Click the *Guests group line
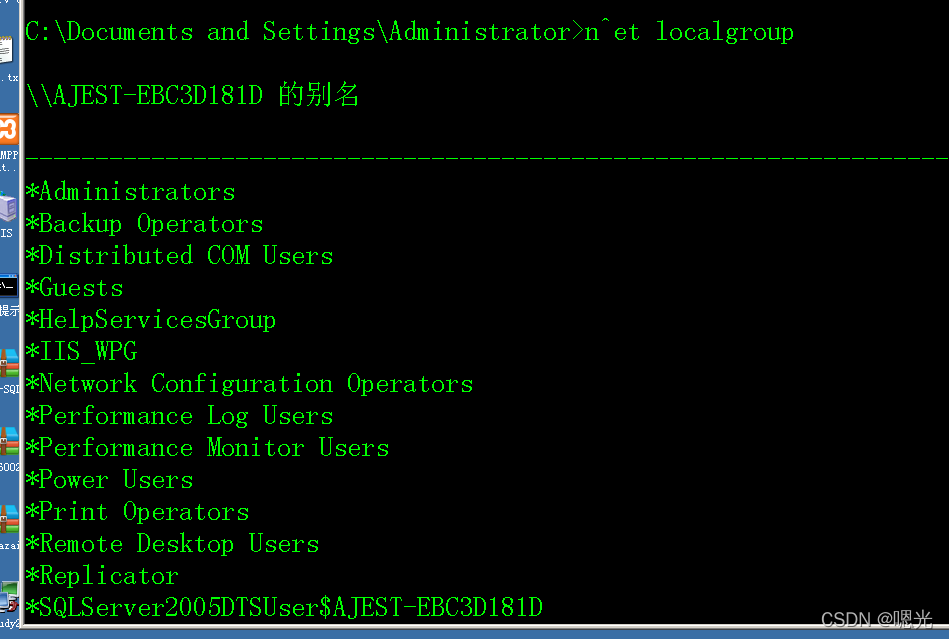Screen dimensions: 949x639 75,287
